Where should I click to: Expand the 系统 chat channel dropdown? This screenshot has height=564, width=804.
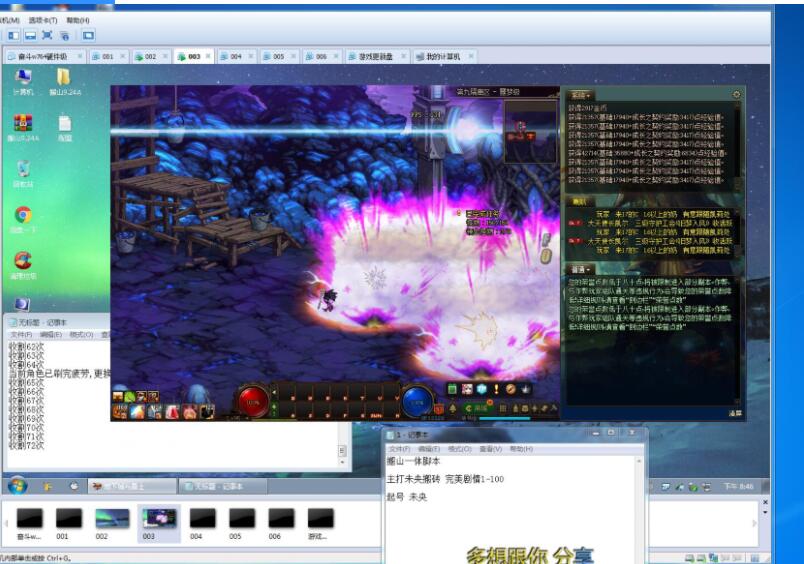[580, 95]
